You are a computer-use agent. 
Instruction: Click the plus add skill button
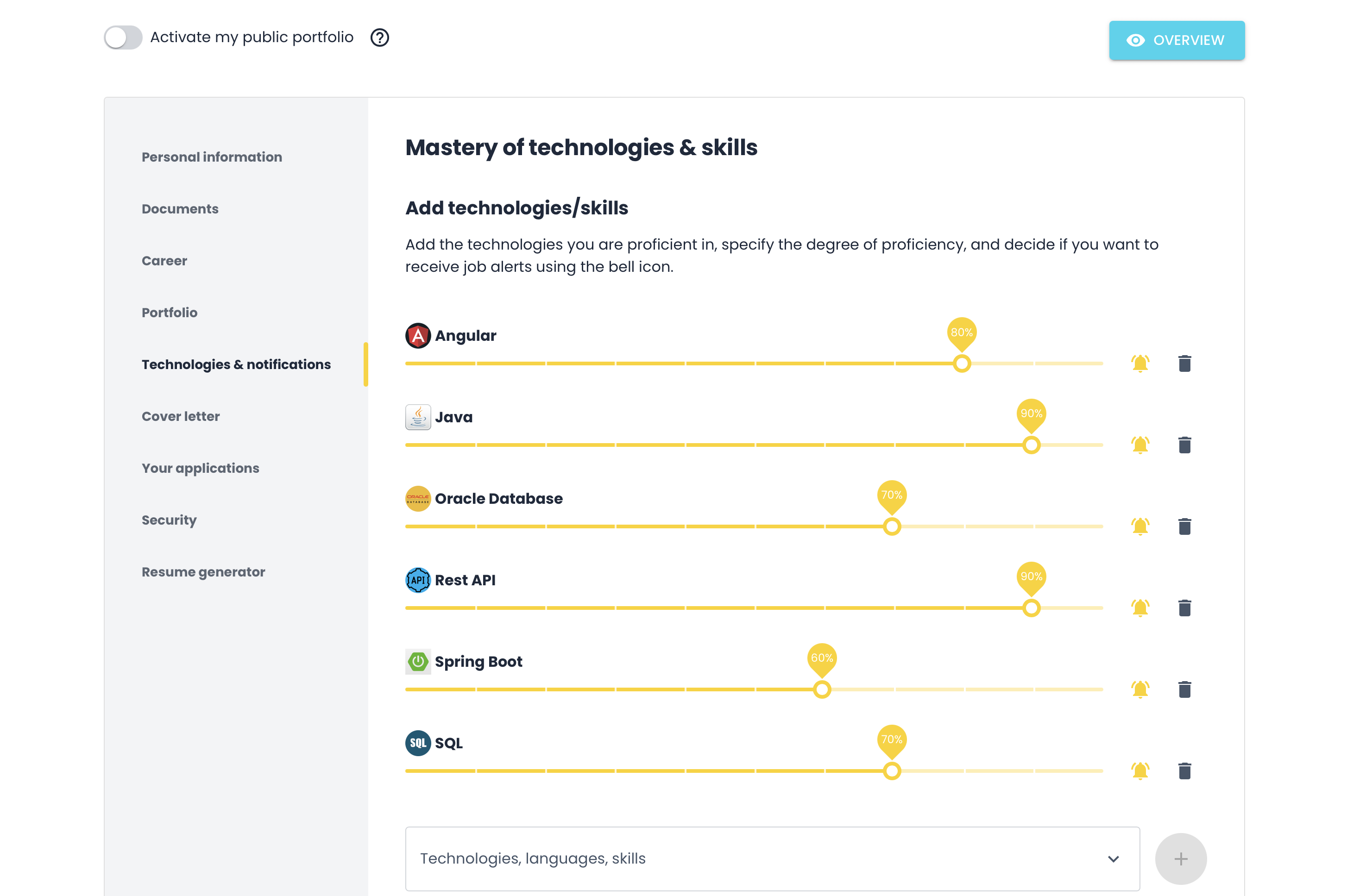click(1180, 858)
